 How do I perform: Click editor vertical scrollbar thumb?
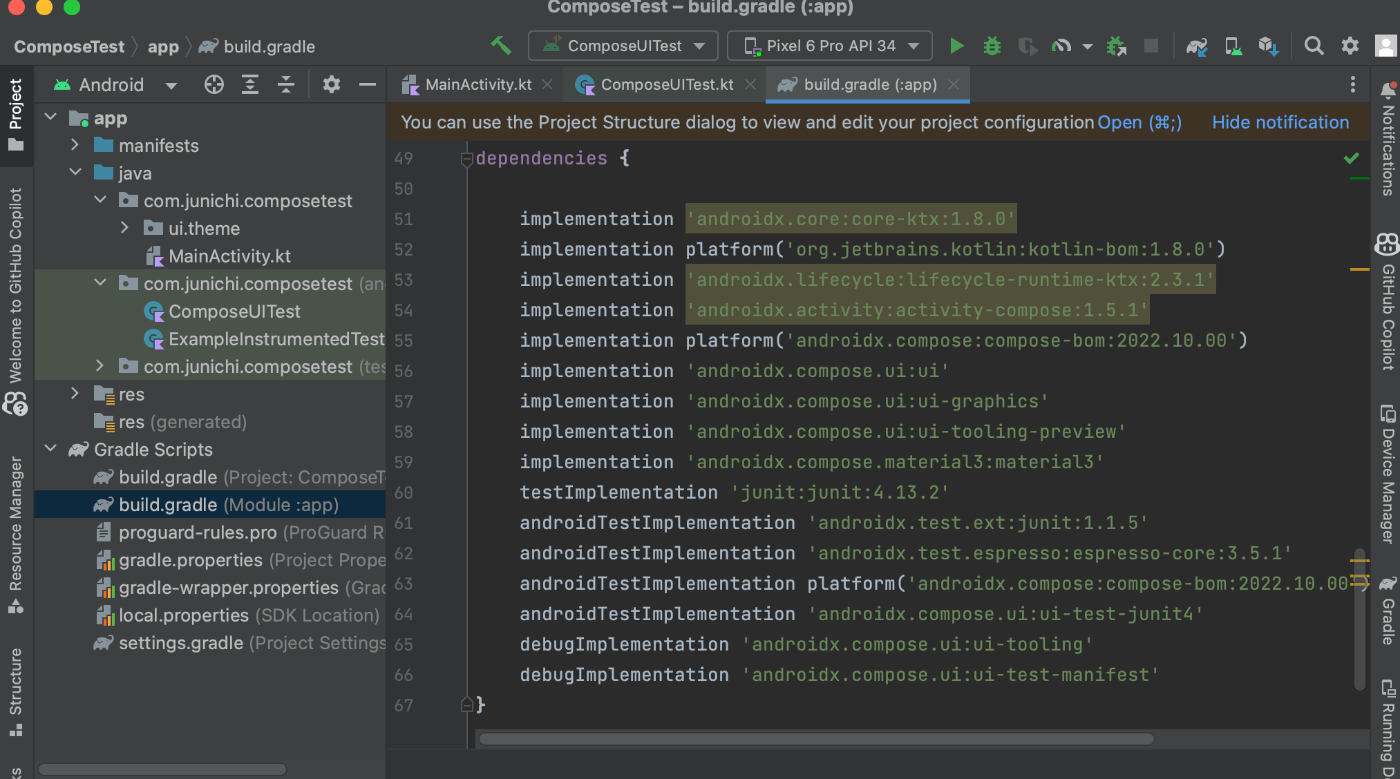point(1359,619)
